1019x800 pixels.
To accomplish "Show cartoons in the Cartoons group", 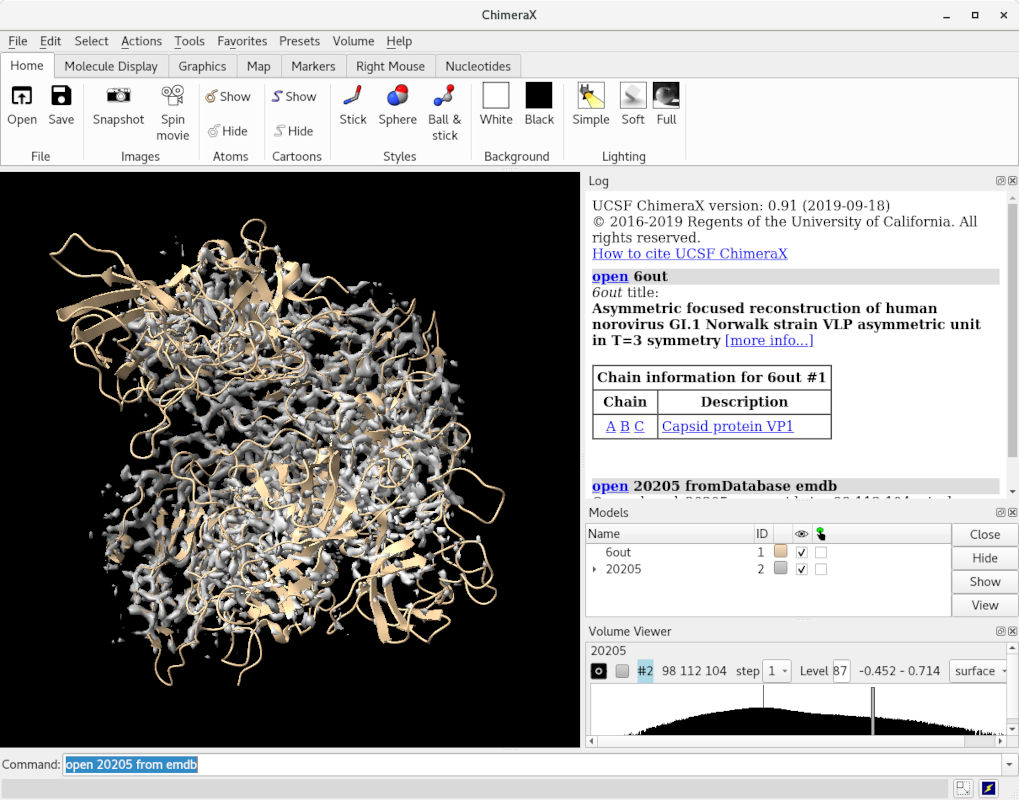I will click(294, 97).
